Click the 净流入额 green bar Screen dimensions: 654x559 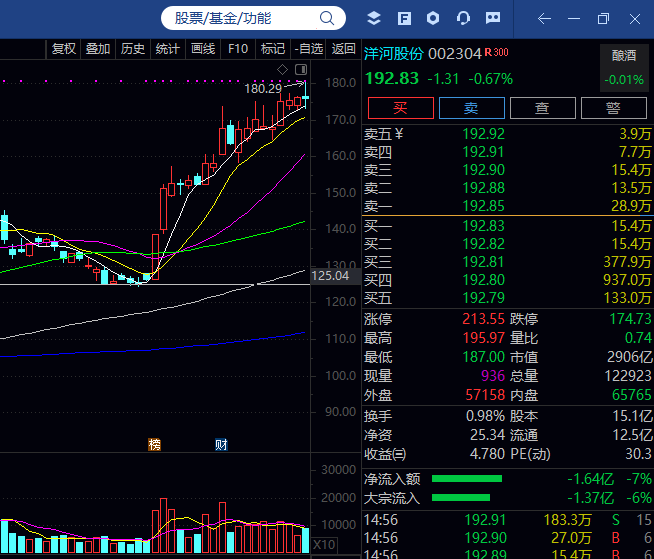click(x=467, y=478)
